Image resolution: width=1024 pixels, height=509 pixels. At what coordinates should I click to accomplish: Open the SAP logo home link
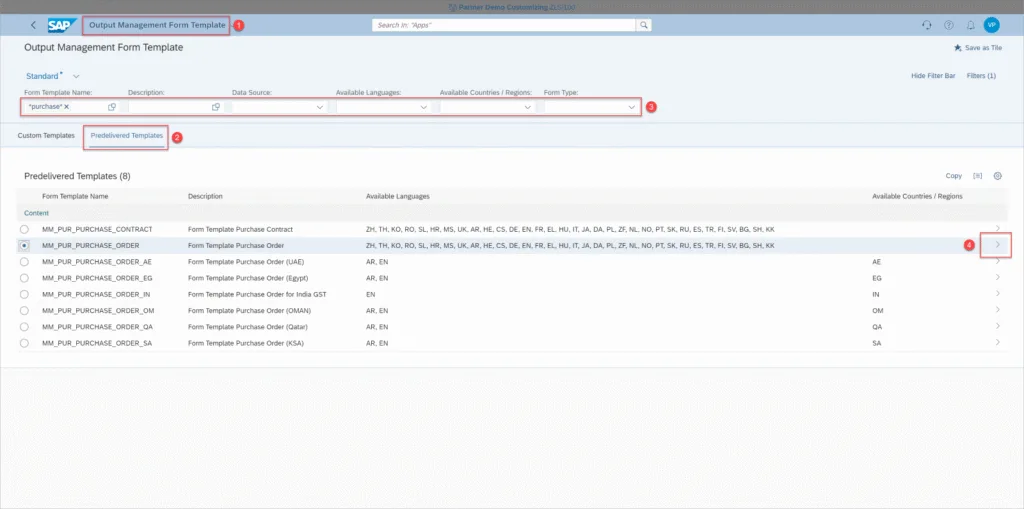[x=62, y=25]
